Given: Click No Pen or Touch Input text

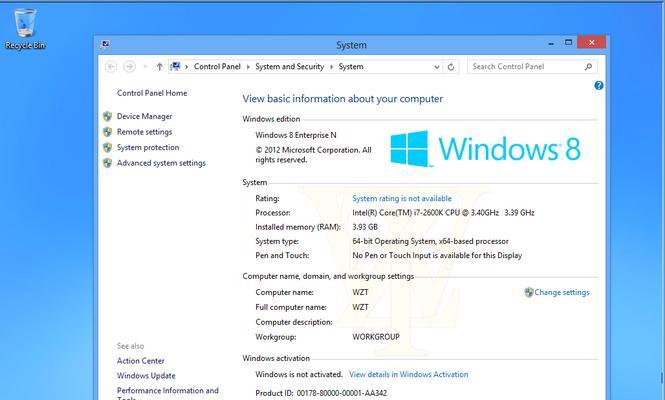Looking at the screenshot, I should click(x=437, y=255).
